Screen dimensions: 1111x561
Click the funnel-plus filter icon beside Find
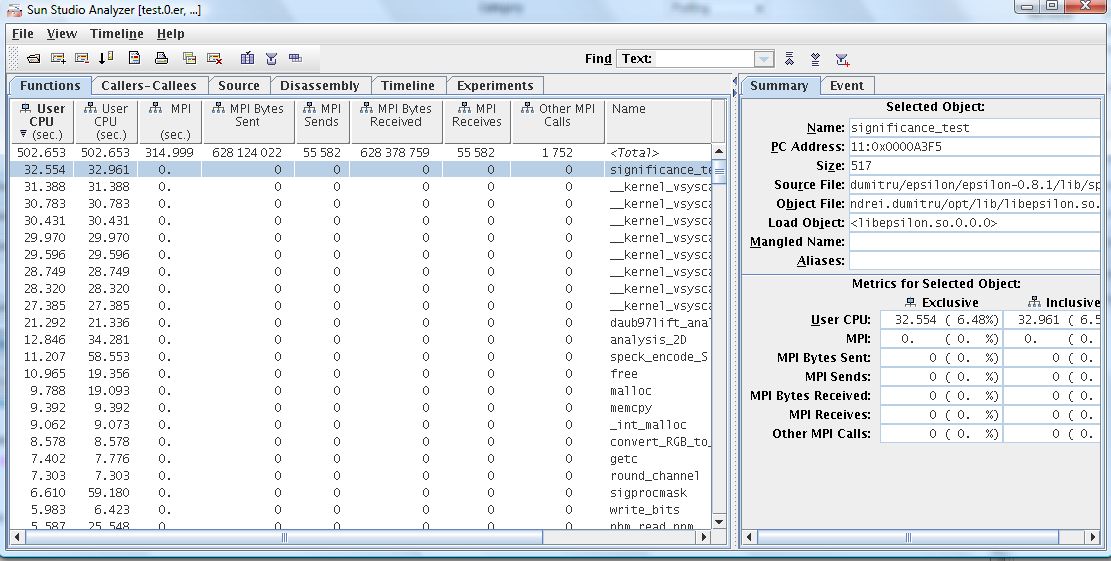point(842,59)
